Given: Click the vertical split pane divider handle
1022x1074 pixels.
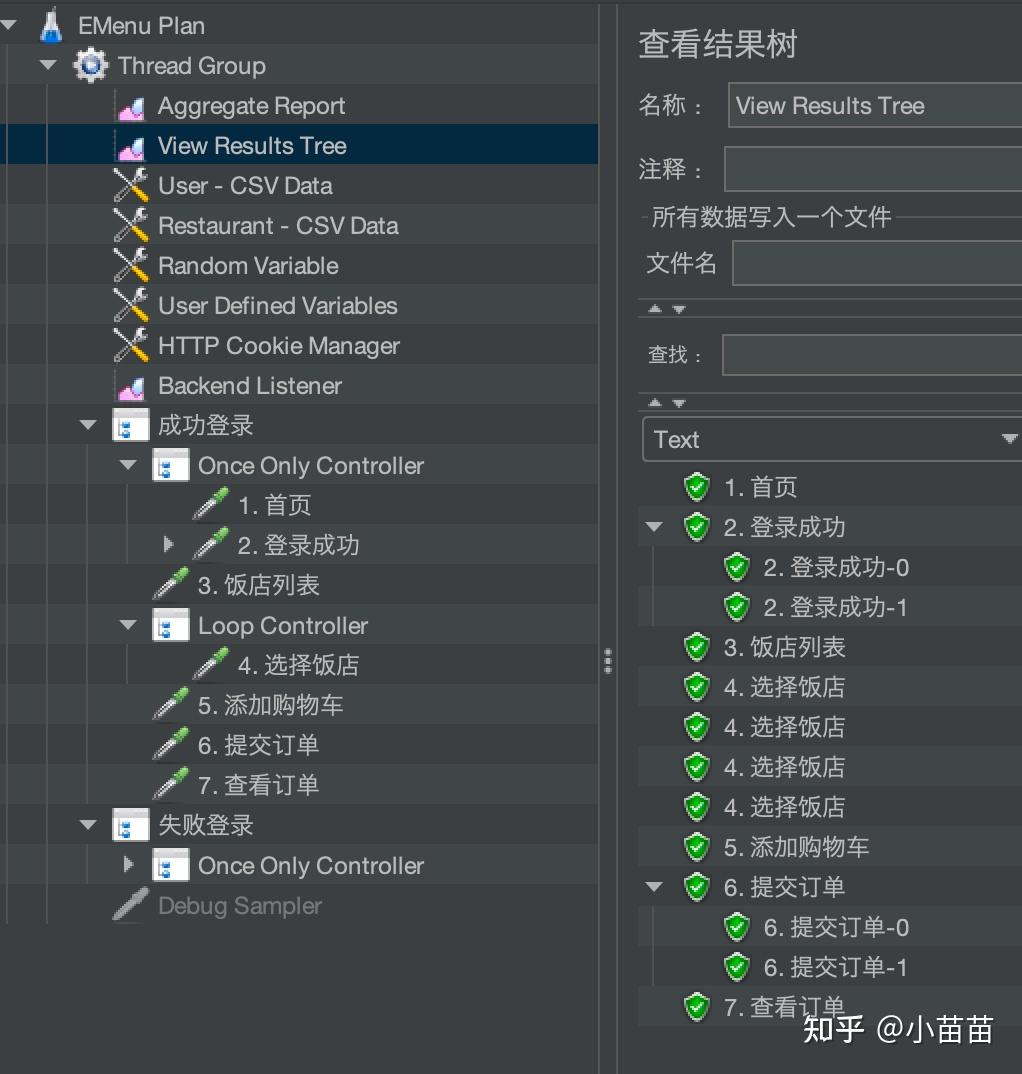Looking at the screenshot, I should click(608, 661).
